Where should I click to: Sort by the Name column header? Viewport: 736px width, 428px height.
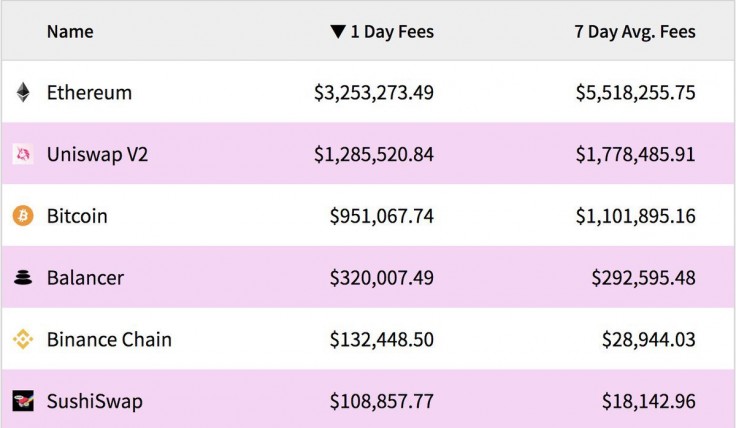pyautogui.click(x=70, y=32)
